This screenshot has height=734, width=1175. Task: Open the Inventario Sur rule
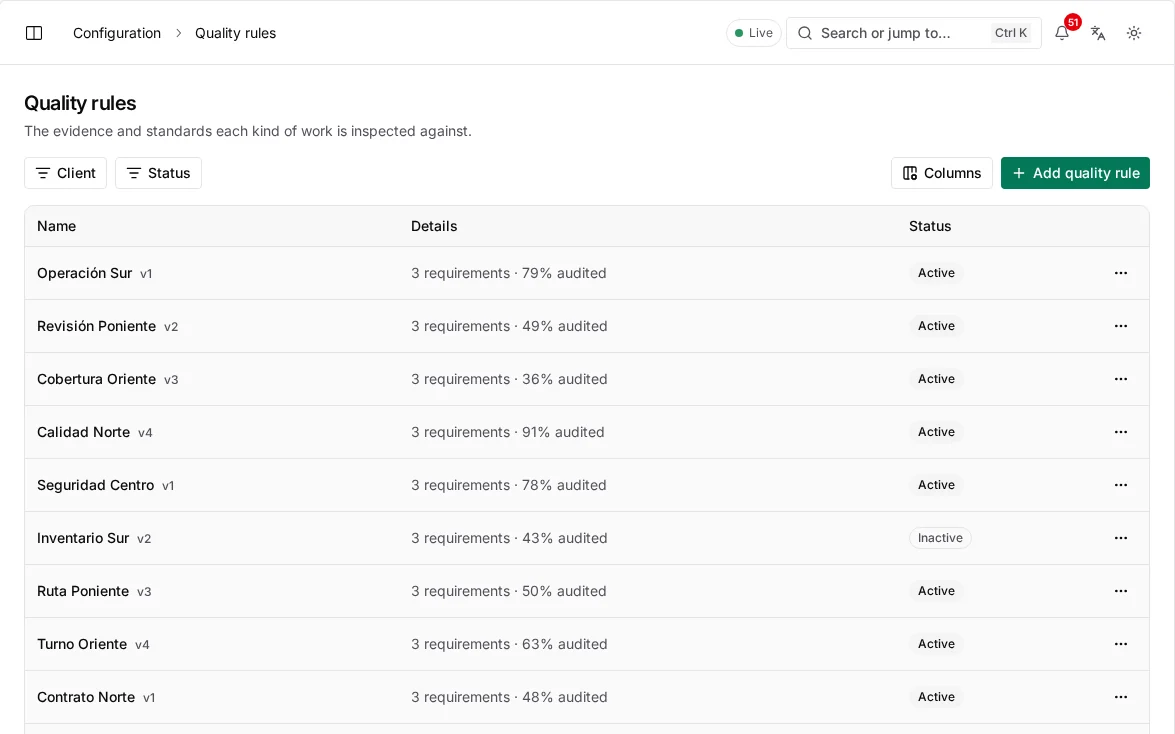(83, 538)
